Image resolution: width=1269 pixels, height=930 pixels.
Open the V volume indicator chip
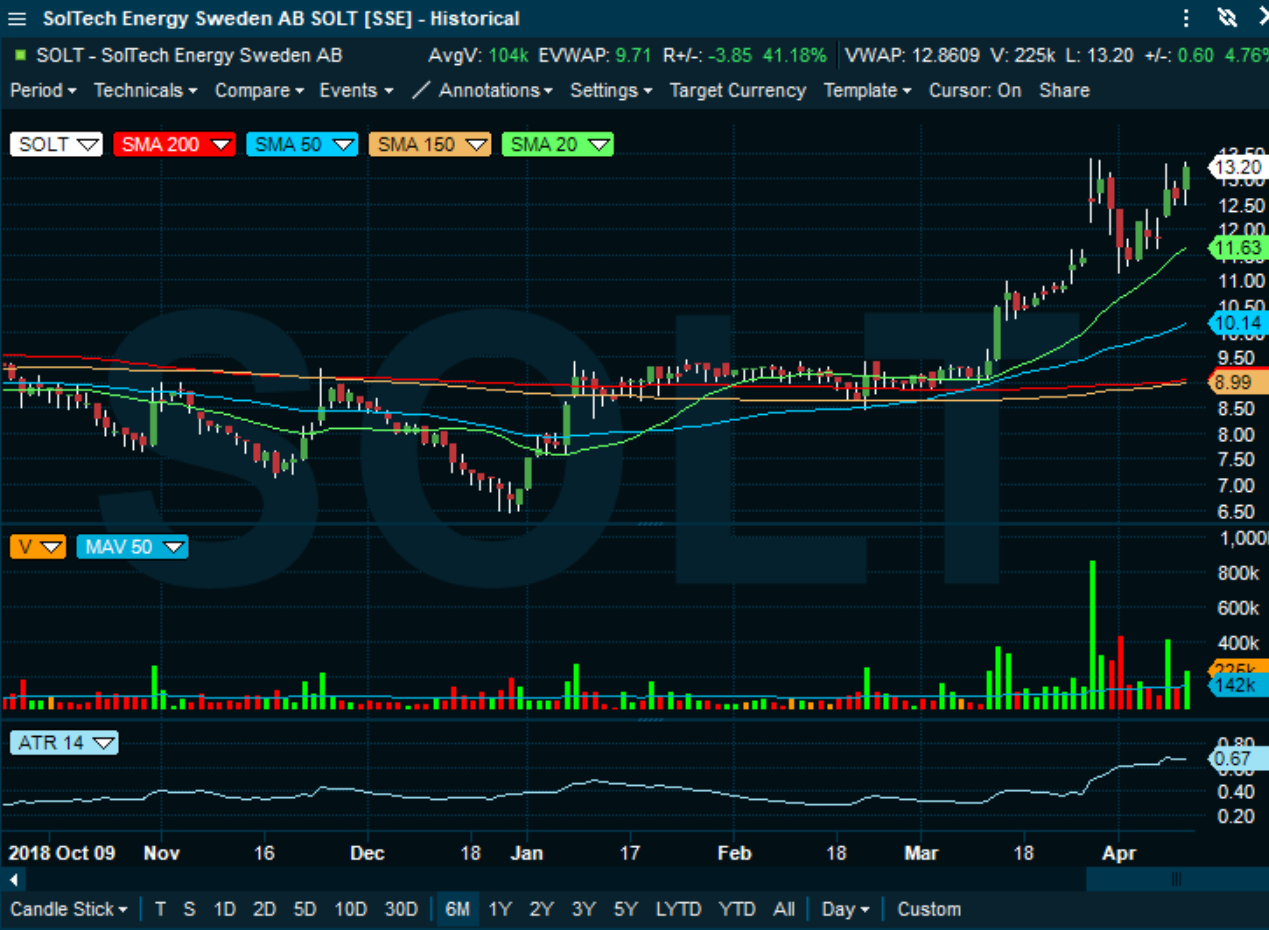(38, 547)
